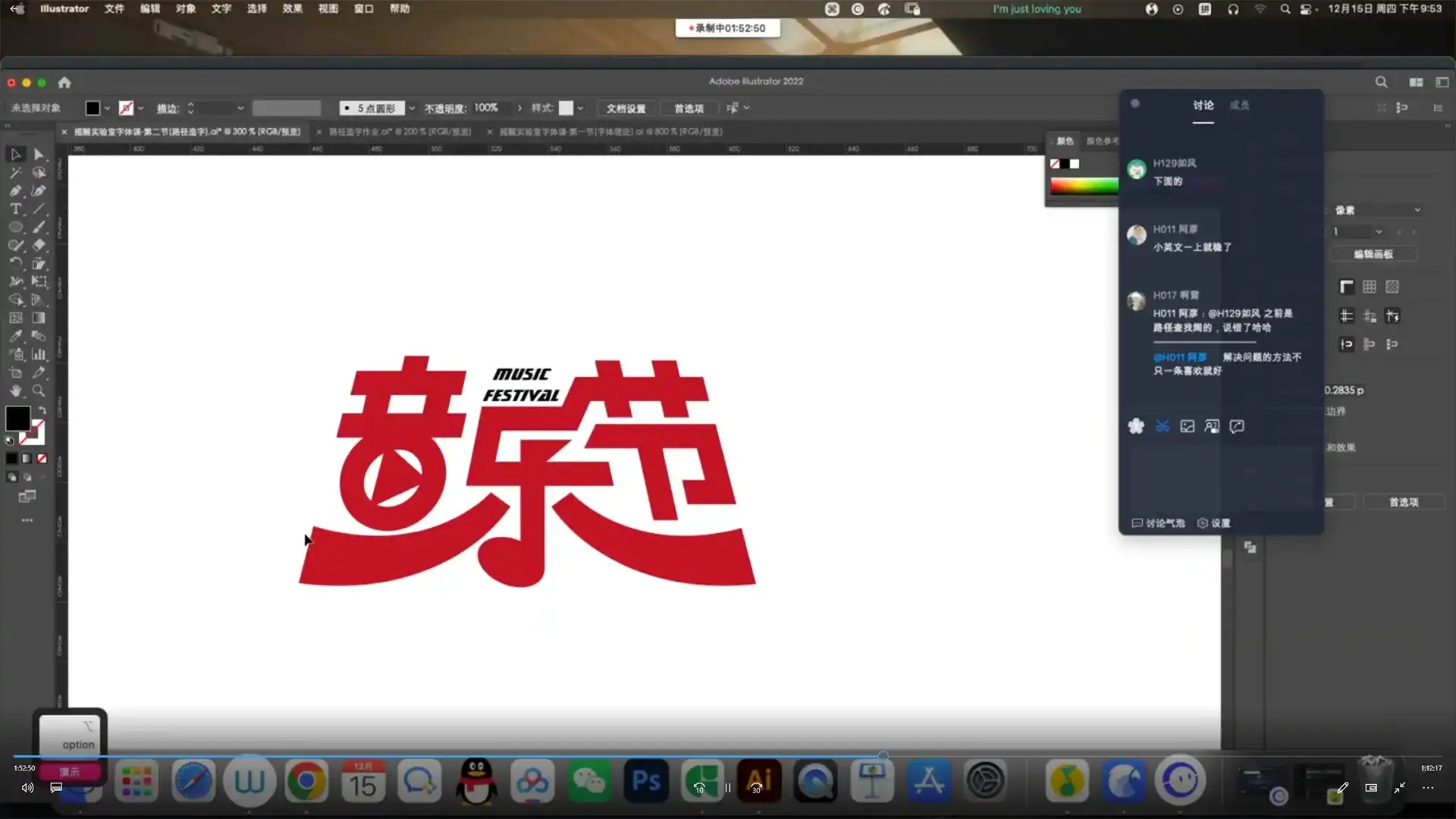The height and width of the screenshot is (819, 1456).
Task: Click the 编辑画板 button on the right
Action: (x=1375, y=254)
